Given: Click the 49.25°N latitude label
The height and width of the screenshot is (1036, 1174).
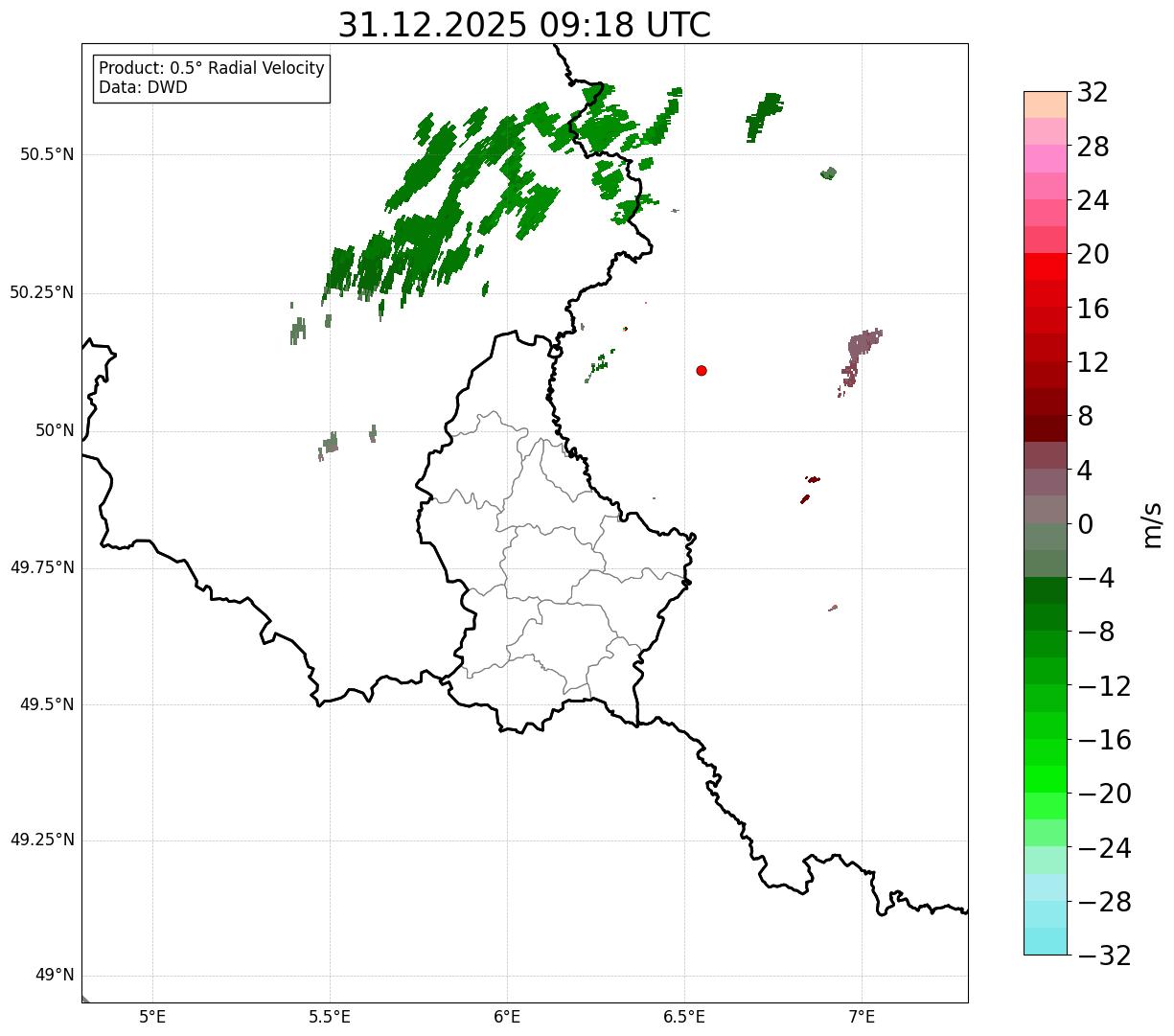Looking at the screenshot, I should [x=42, y=840].
